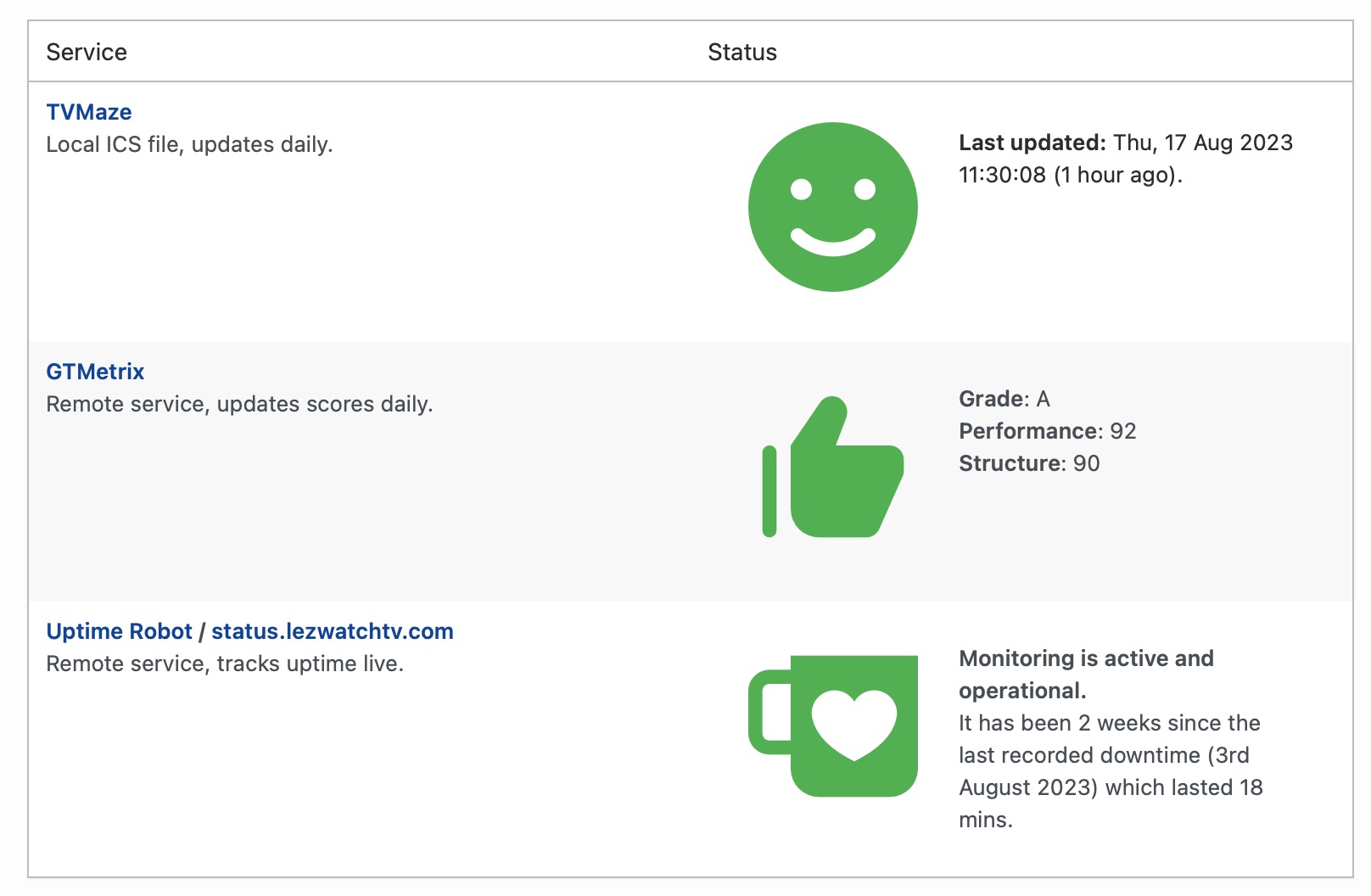Click the Service column header
1371x896 pixels.
click(87, 53)
